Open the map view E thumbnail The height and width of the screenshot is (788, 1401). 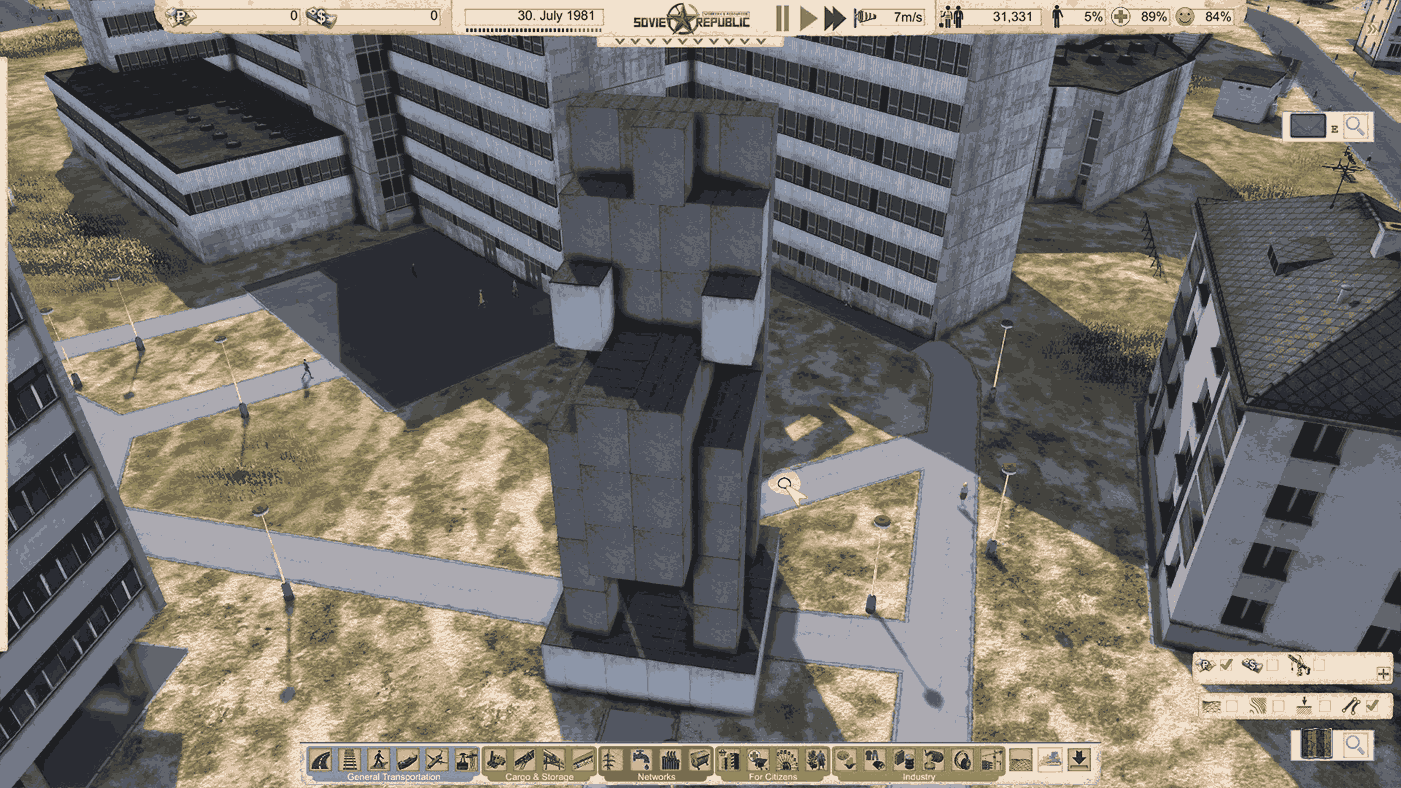tap(1308, 126)
